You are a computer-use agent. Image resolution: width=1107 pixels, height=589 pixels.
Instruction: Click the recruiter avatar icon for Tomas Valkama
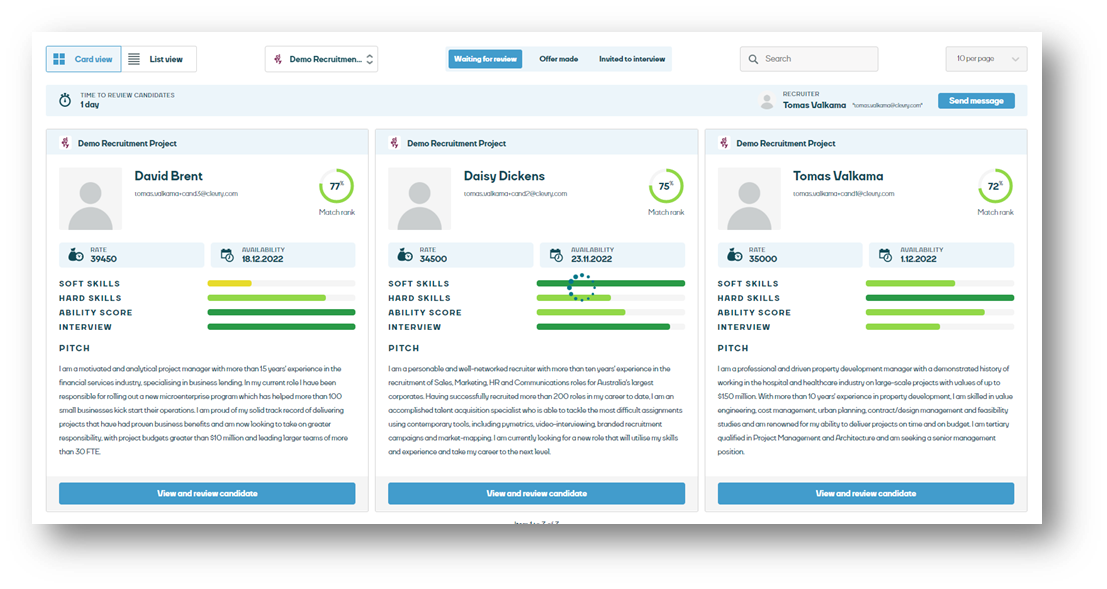pos(767,101)
